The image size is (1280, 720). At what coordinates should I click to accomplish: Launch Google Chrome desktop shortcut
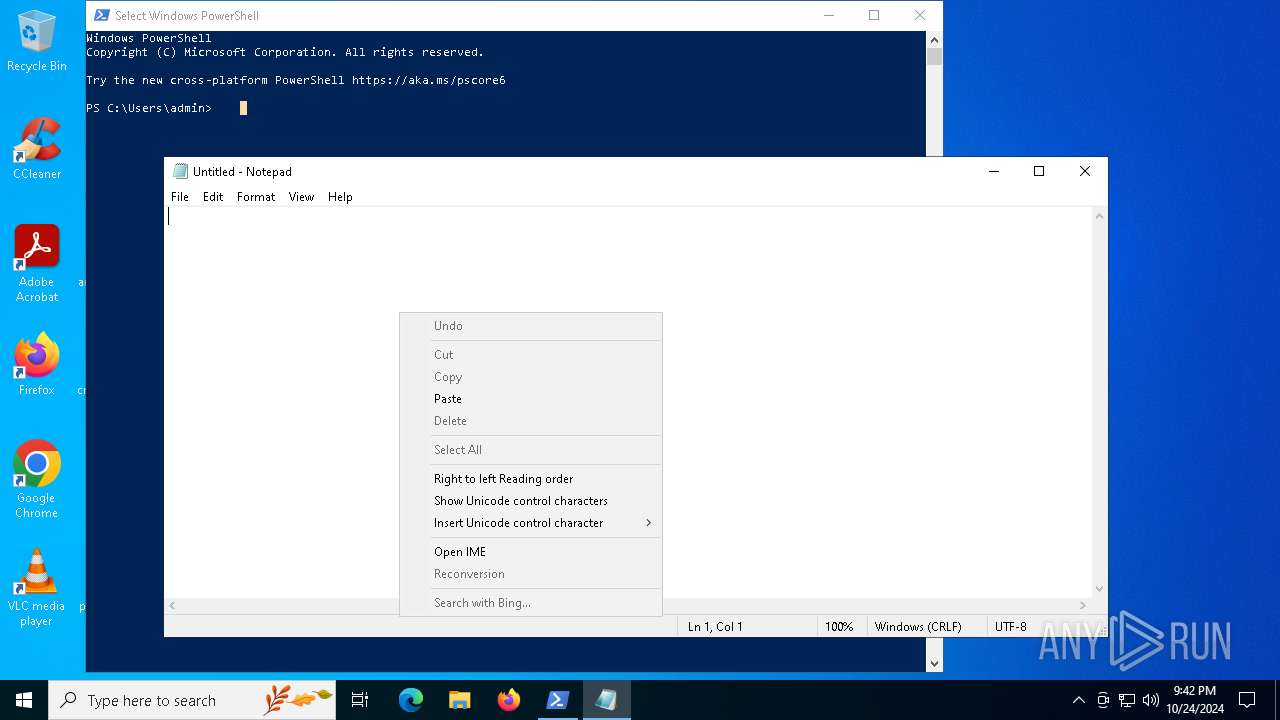(37, 480)
